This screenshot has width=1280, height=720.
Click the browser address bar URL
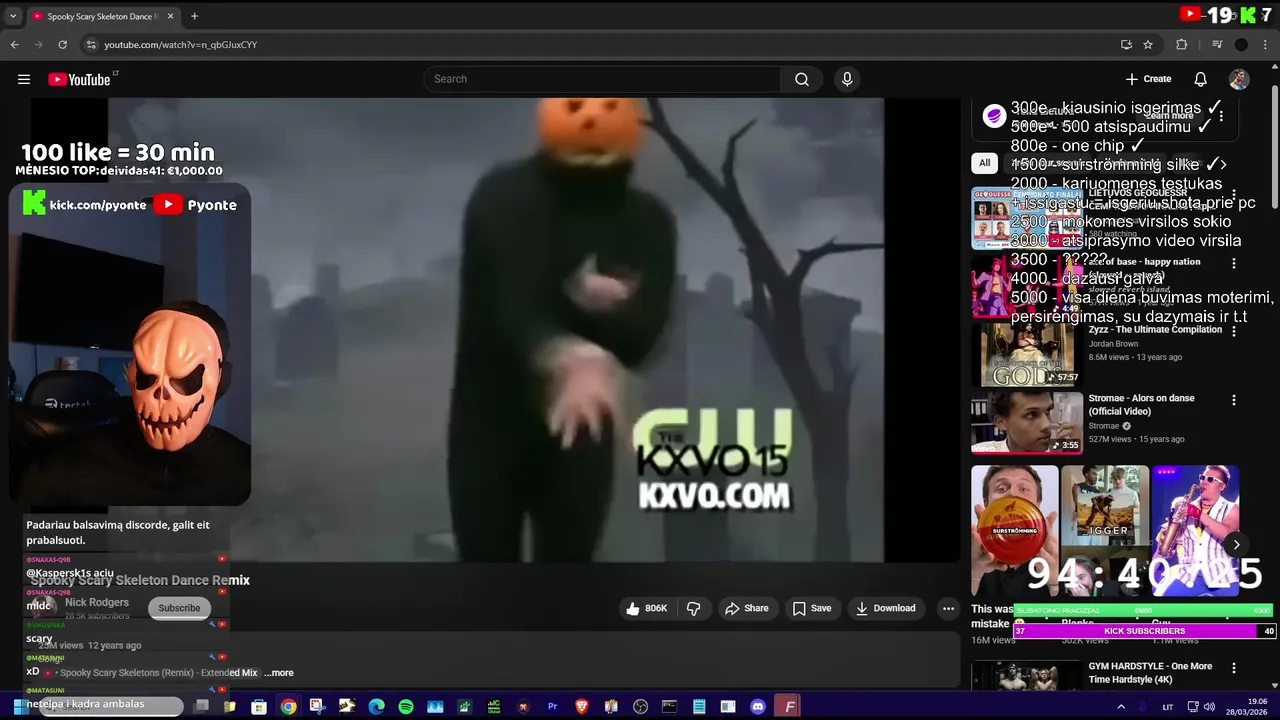[180, 45]
